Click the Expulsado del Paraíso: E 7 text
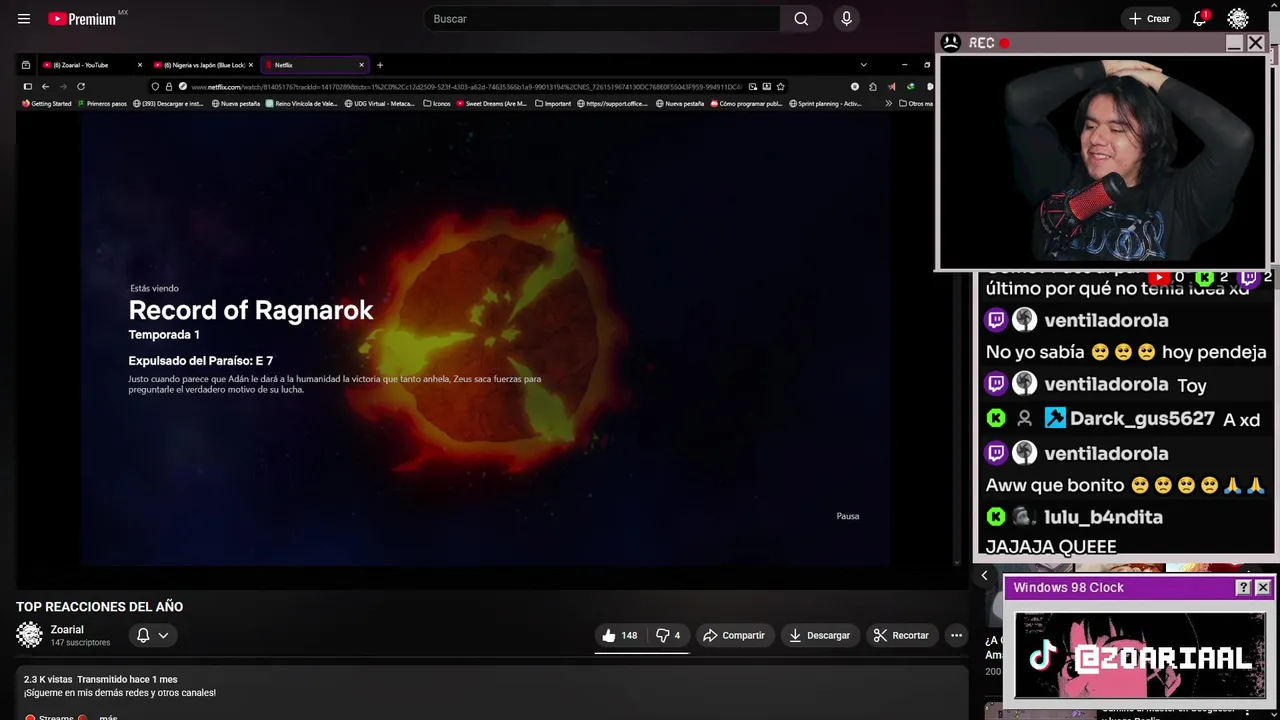The width and height of the screenshot is (1280, 720). point(200,361)
